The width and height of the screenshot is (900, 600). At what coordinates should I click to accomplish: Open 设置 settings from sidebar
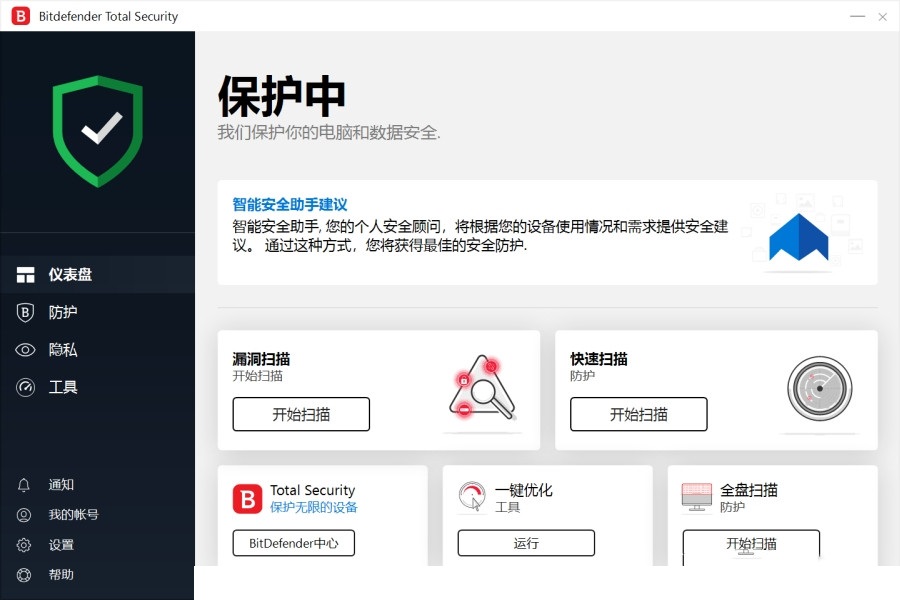[x=61, y=545]
